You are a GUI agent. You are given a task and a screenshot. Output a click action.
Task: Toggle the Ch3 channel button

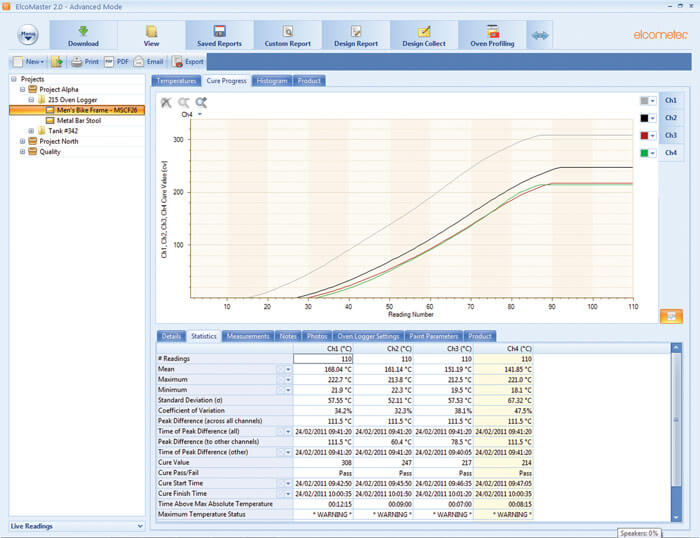[670, 135]
